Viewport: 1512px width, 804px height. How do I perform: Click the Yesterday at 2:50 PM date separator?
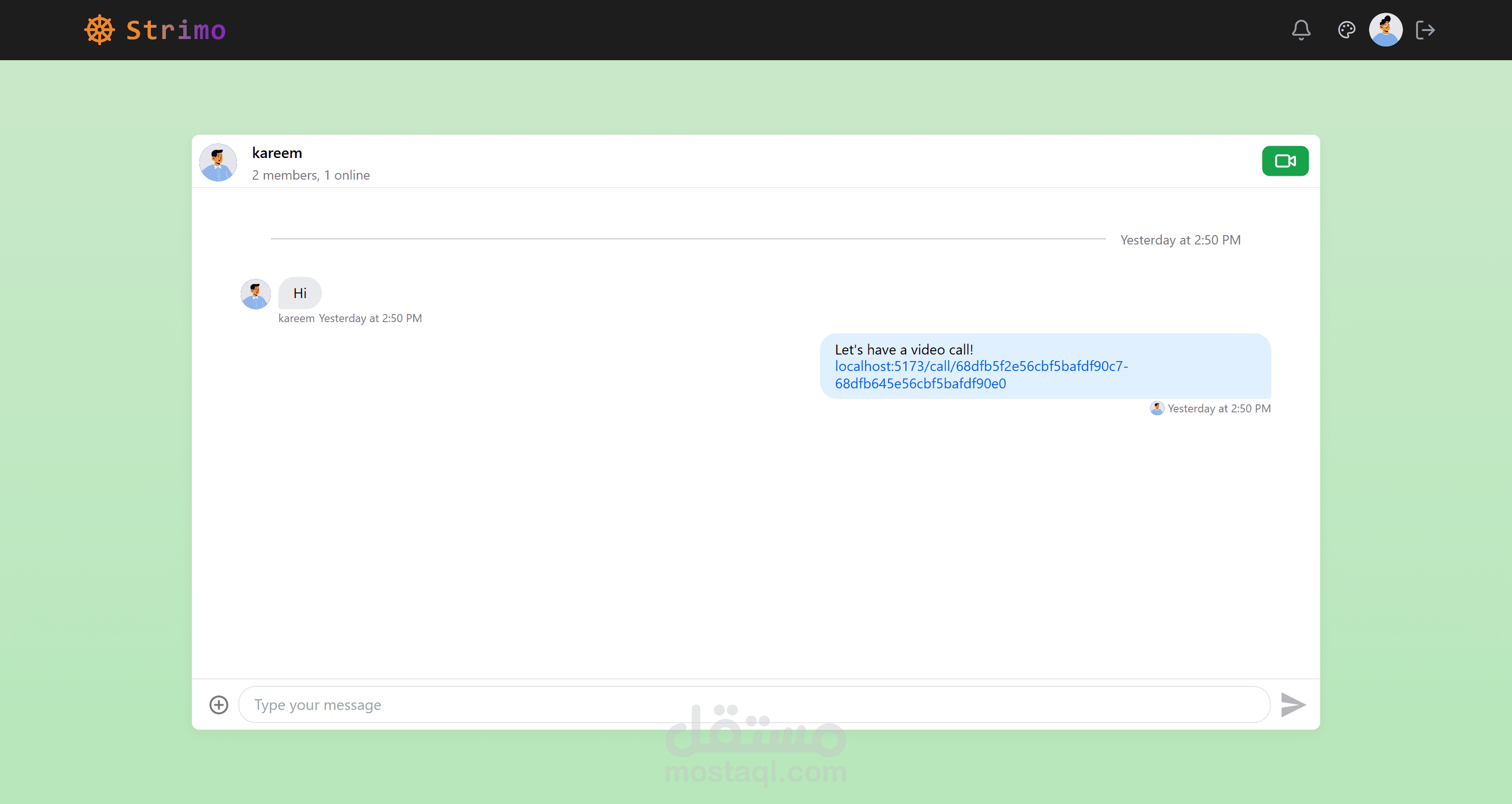[x=1180, y=240]
